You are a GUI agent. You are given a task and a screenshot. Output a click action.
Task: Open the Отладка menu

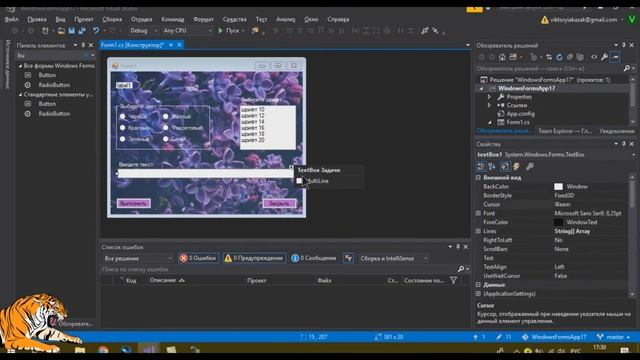tap(142, 19)
